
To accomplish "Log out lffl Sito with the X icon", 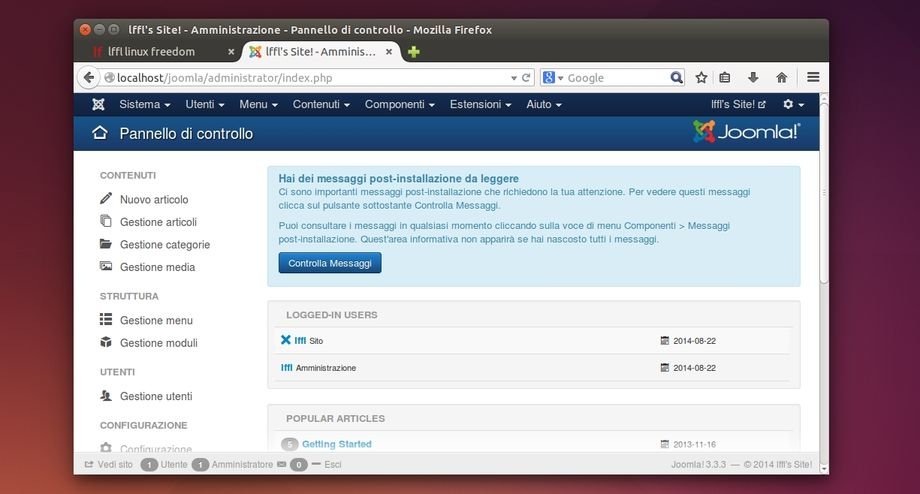I will click(x=286, y=340).
